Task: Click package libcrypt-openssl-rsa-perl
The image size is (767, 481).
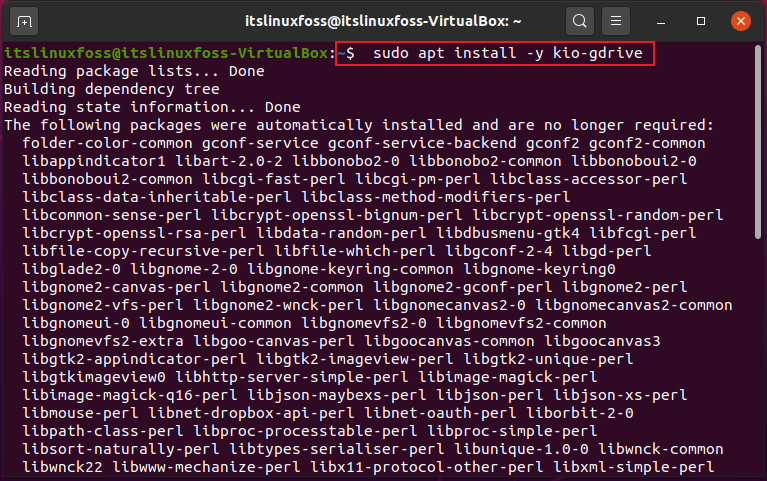Action: pyautogui.click(x=135, y=233)
